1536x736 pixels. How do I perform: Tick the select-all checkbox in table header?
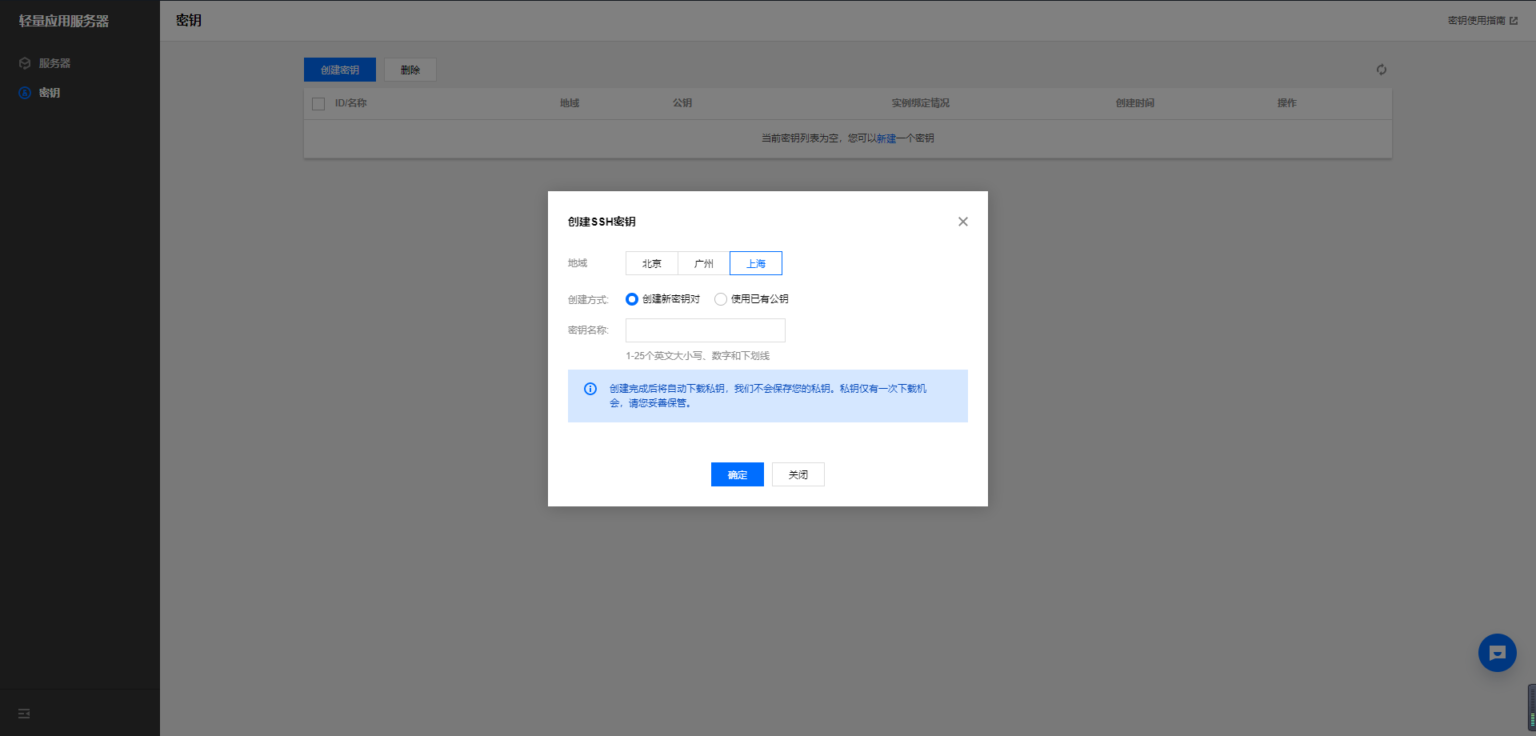click(319, 104)
